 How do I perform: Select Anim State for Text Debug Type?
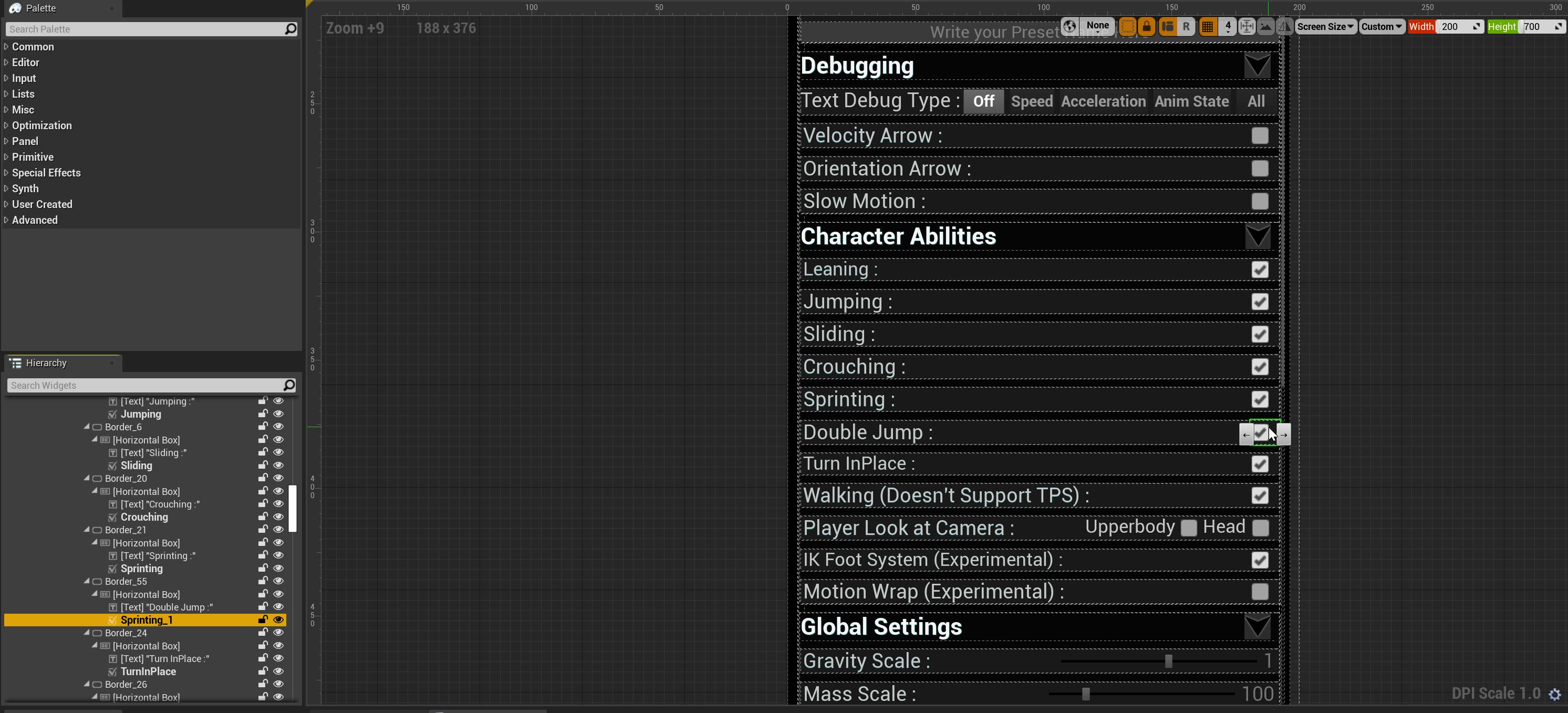click(x=1191, y=102)
